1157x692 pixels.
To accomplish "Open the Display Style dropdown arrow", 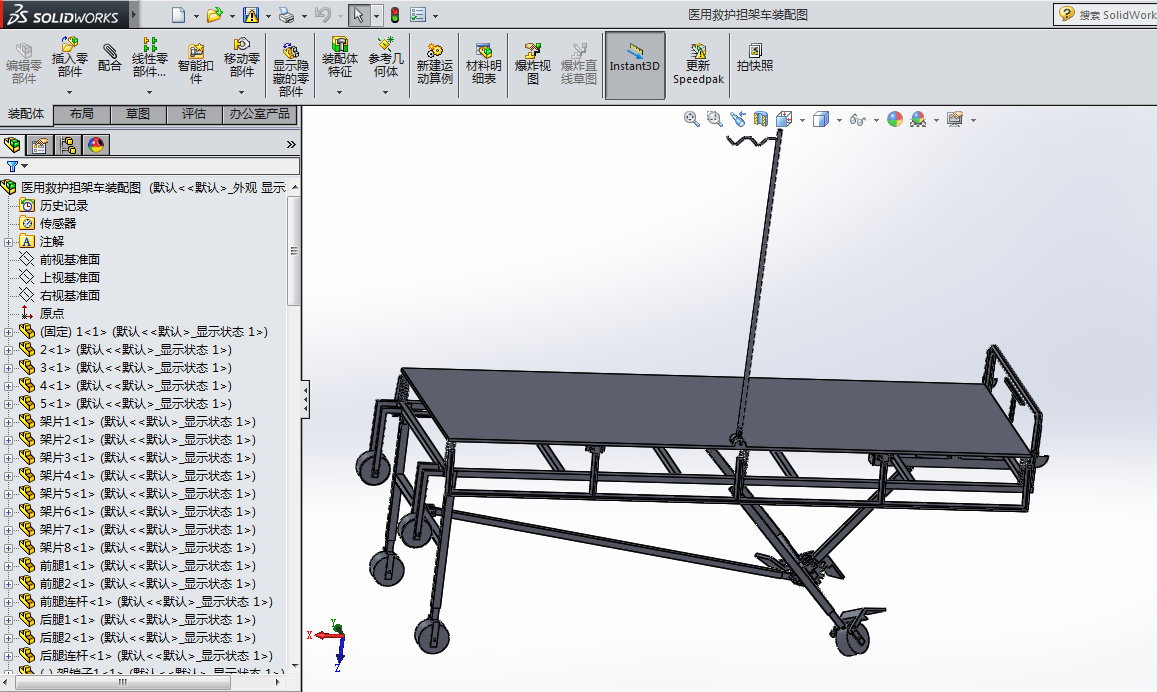I will [838, 119].
